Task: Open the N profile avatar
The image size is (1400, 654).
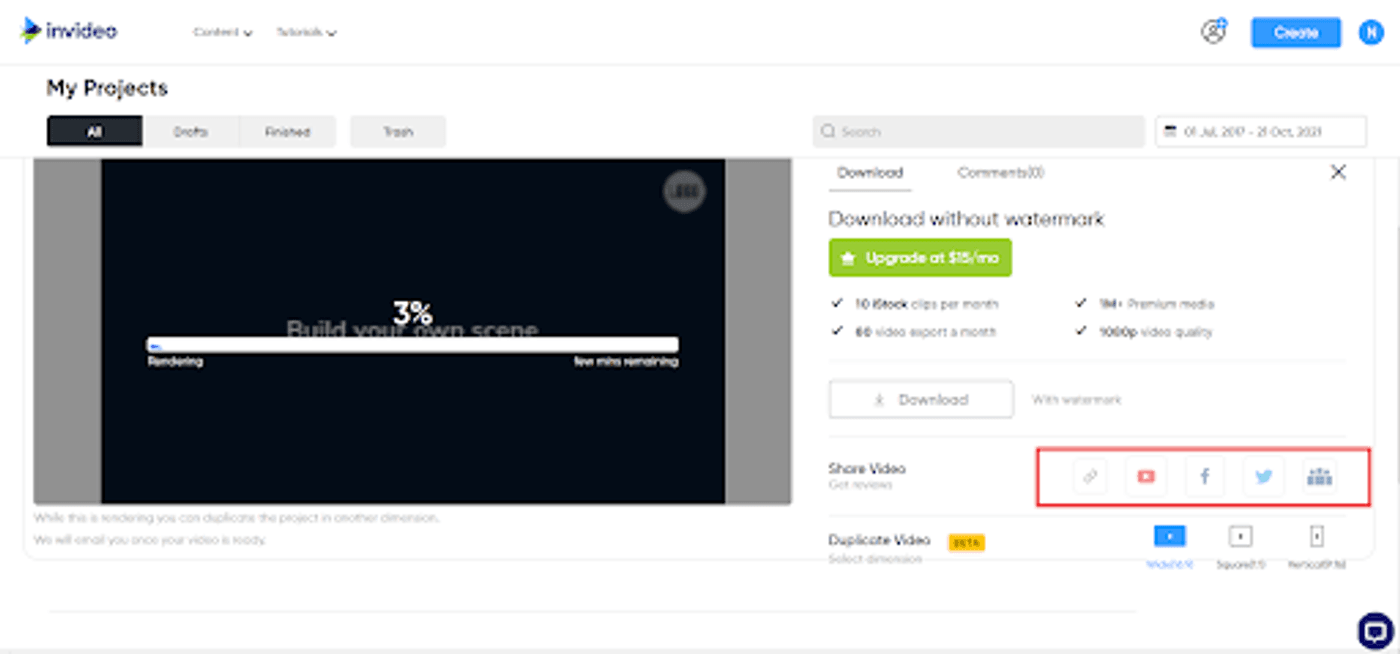Action: click(1370, 32)
